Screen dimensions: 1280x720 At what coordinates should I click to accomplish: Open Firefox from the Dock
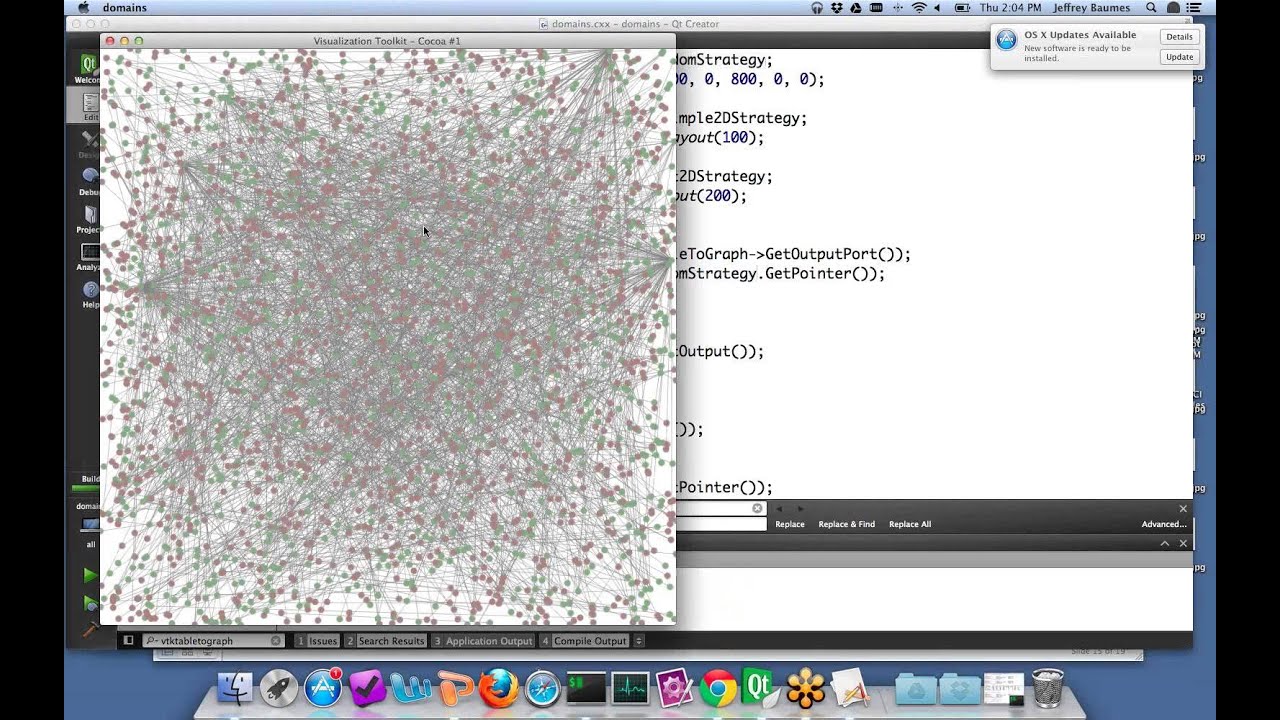(498, 688)
